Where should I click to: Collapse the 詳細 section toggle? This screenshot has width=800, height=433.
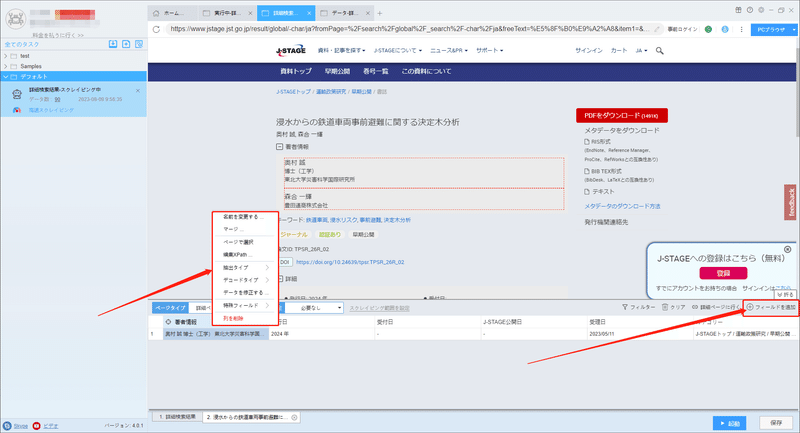(280, 279)
